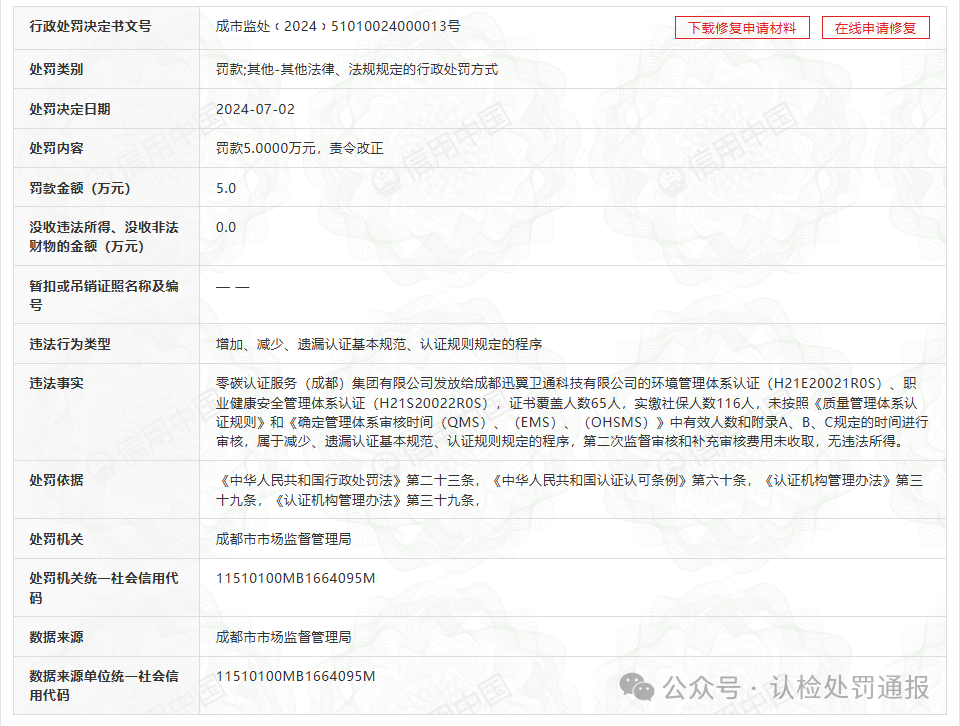Image resolution: width=960 pixels, height=726 pixels.
Task: Click the 数据来源单位统一社会信用代码 label
Action: 104,686
